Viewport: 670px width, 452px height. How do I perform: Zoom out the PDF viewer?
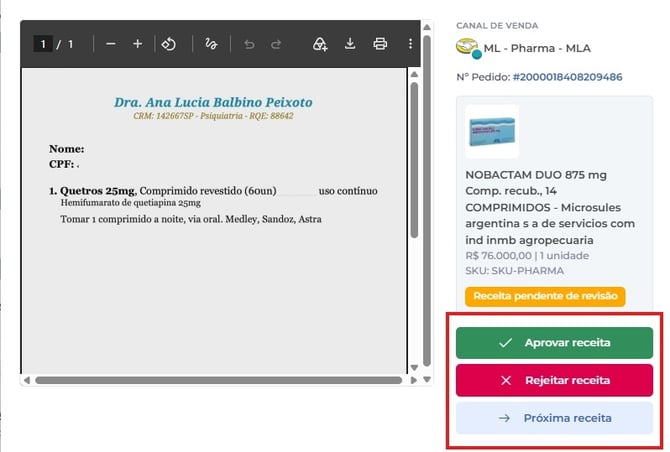pos(111,44)
